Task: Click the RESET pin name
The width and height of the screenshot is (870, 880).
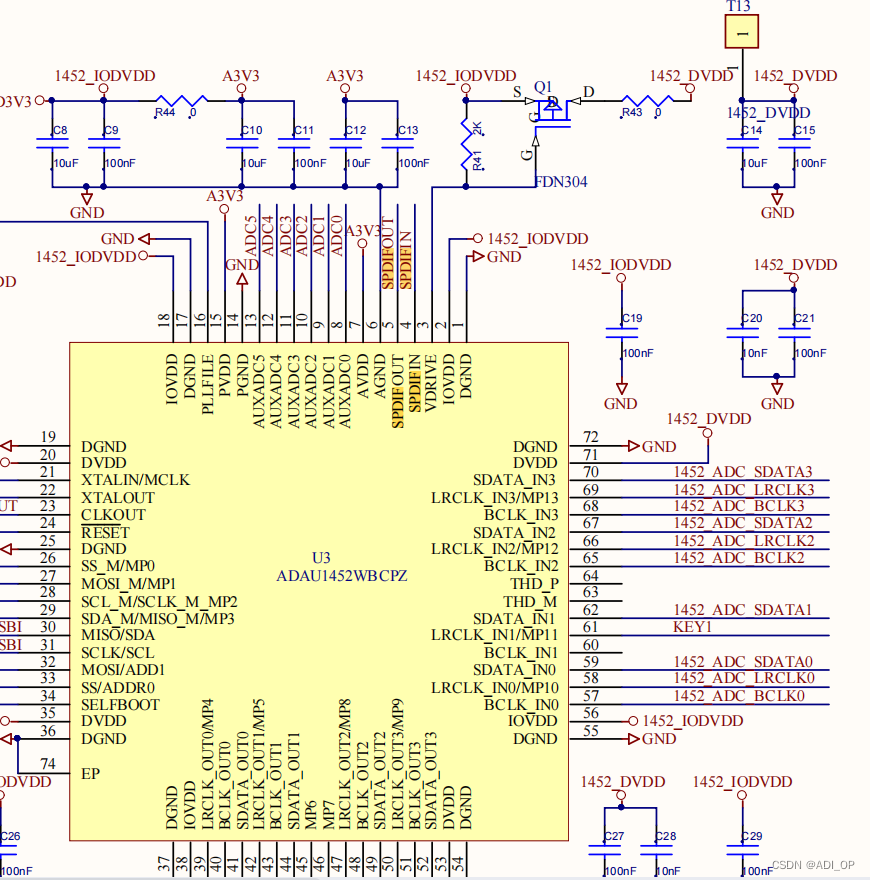Action: click(x=106, y=533)
